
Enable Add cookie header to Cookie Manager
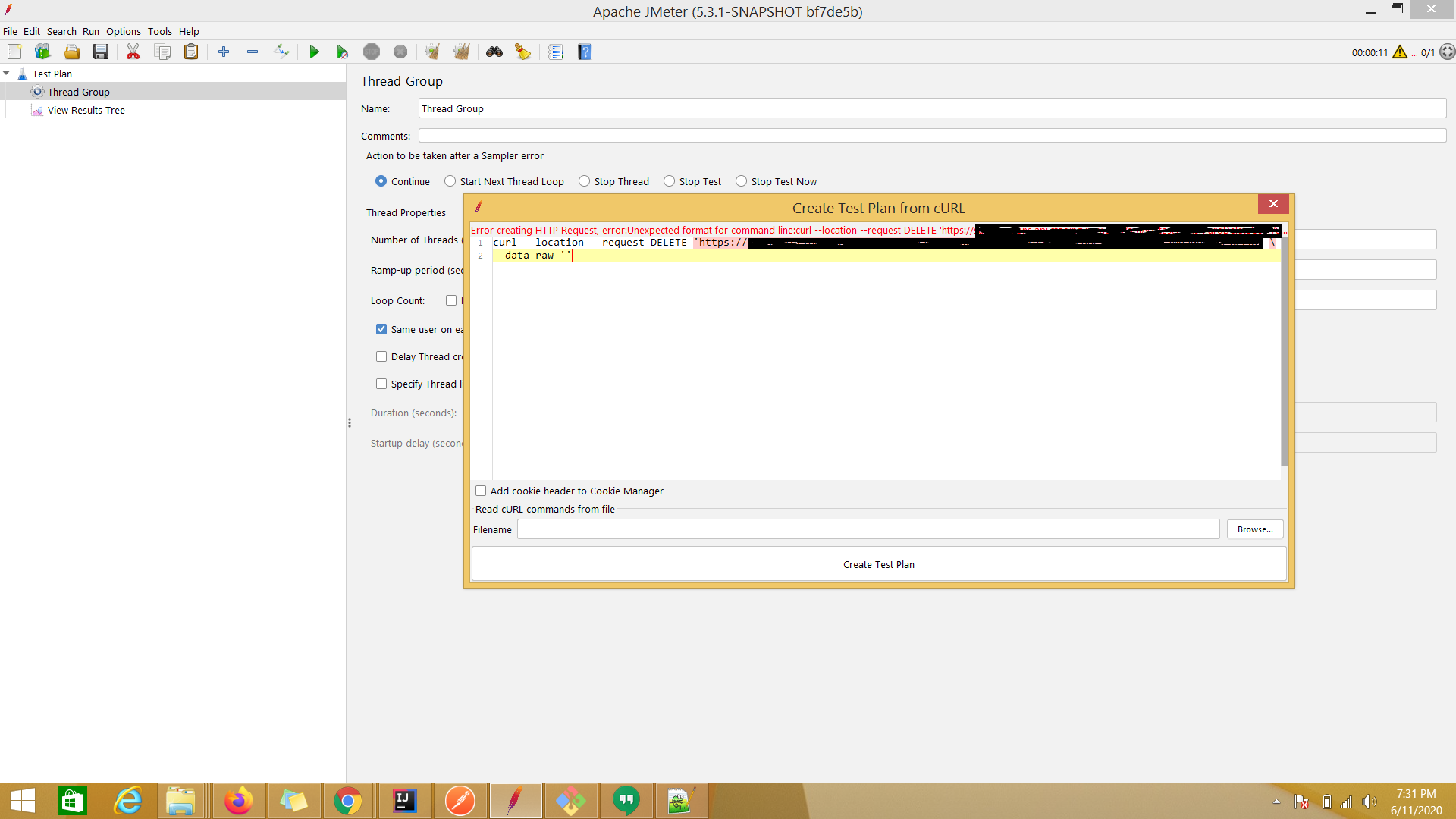[x=481, y=491]
